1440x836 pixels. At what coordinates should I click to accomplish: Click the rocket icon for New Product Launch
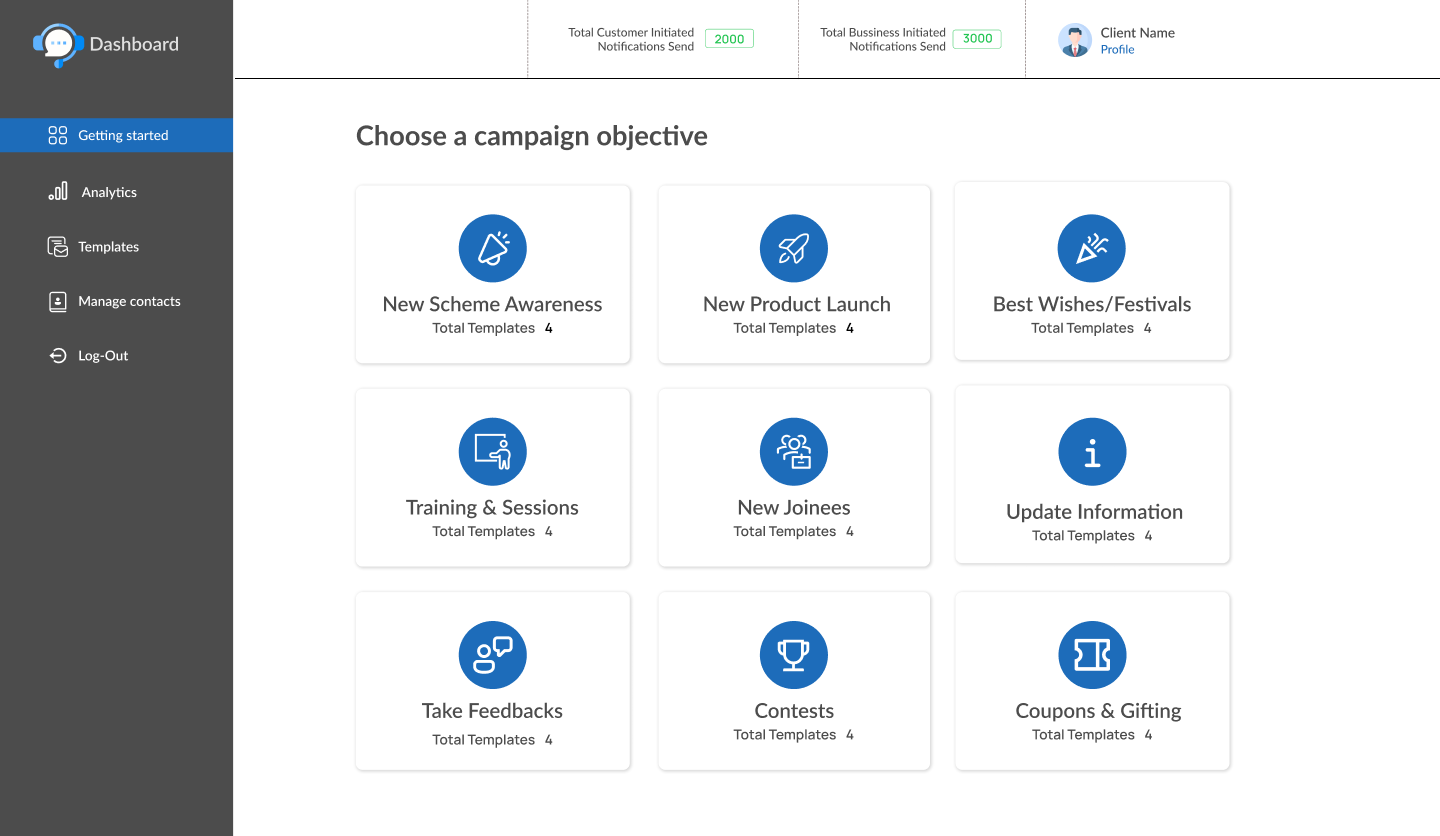(793, 248)
